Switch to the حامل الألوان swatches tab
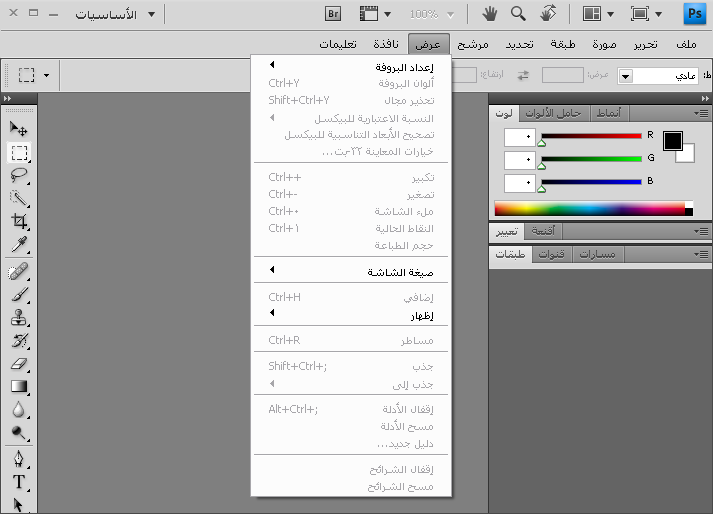This screenshot has width=713, height=514. tap(560, 113)
